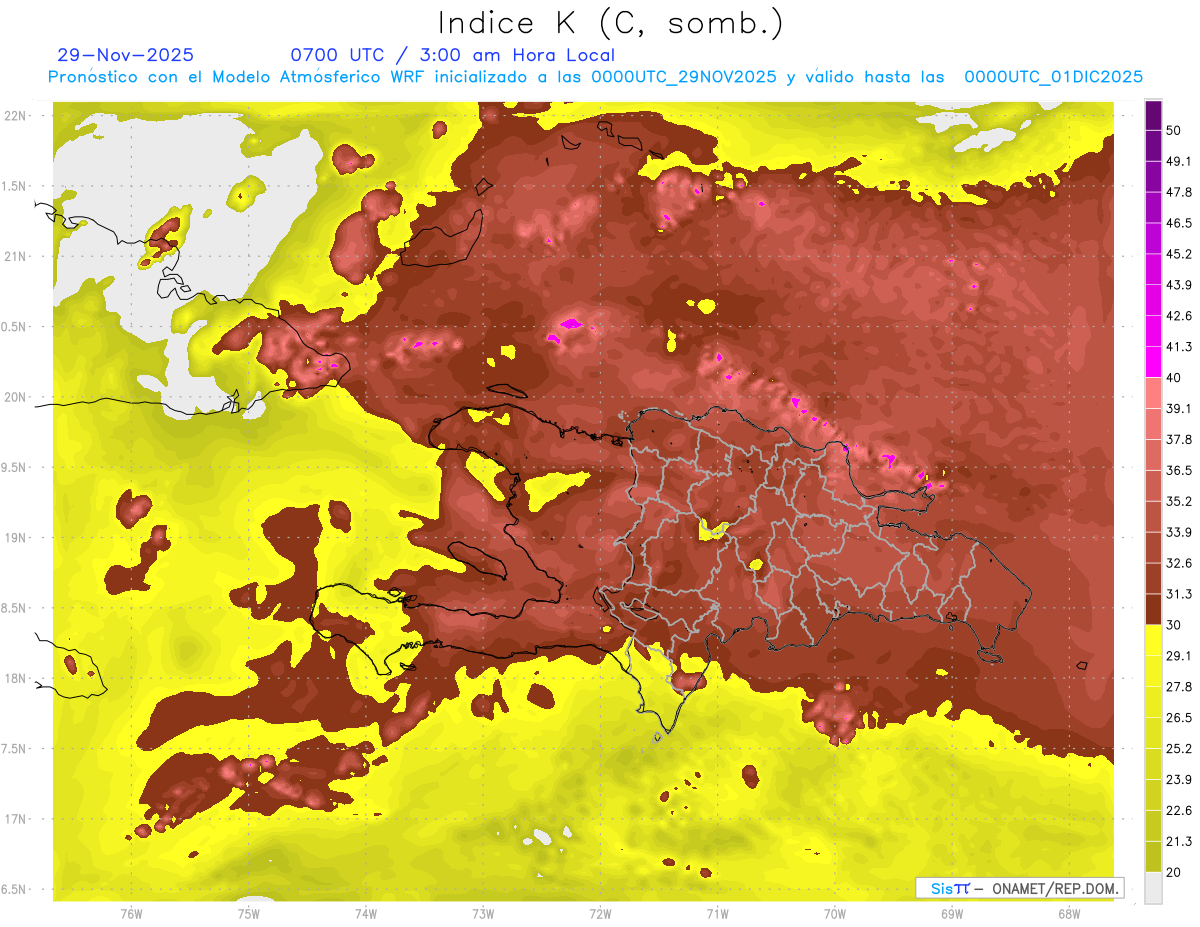Click the '22.6' color scale value
The height and width of the screenshot is (927, 1200).
(1179, 810)
